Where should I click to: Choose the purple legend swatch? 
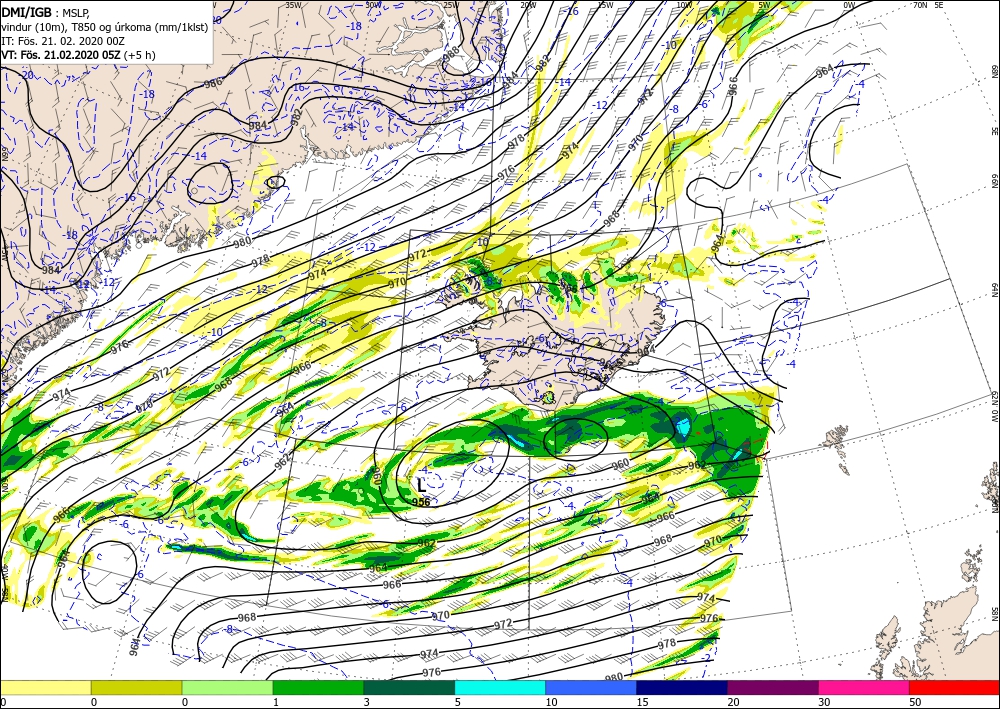773,687
